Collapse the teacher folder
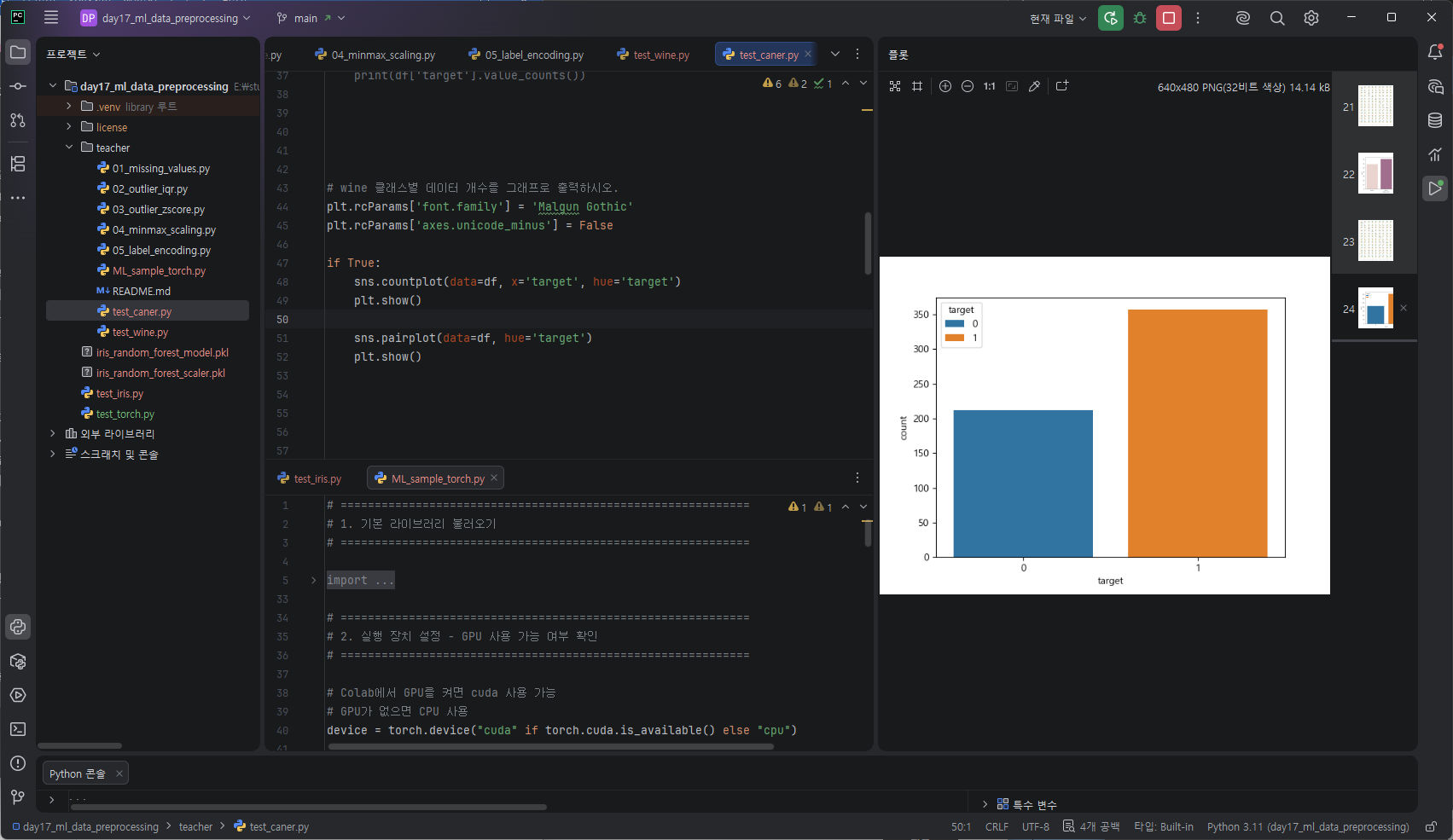 (69, 148)
